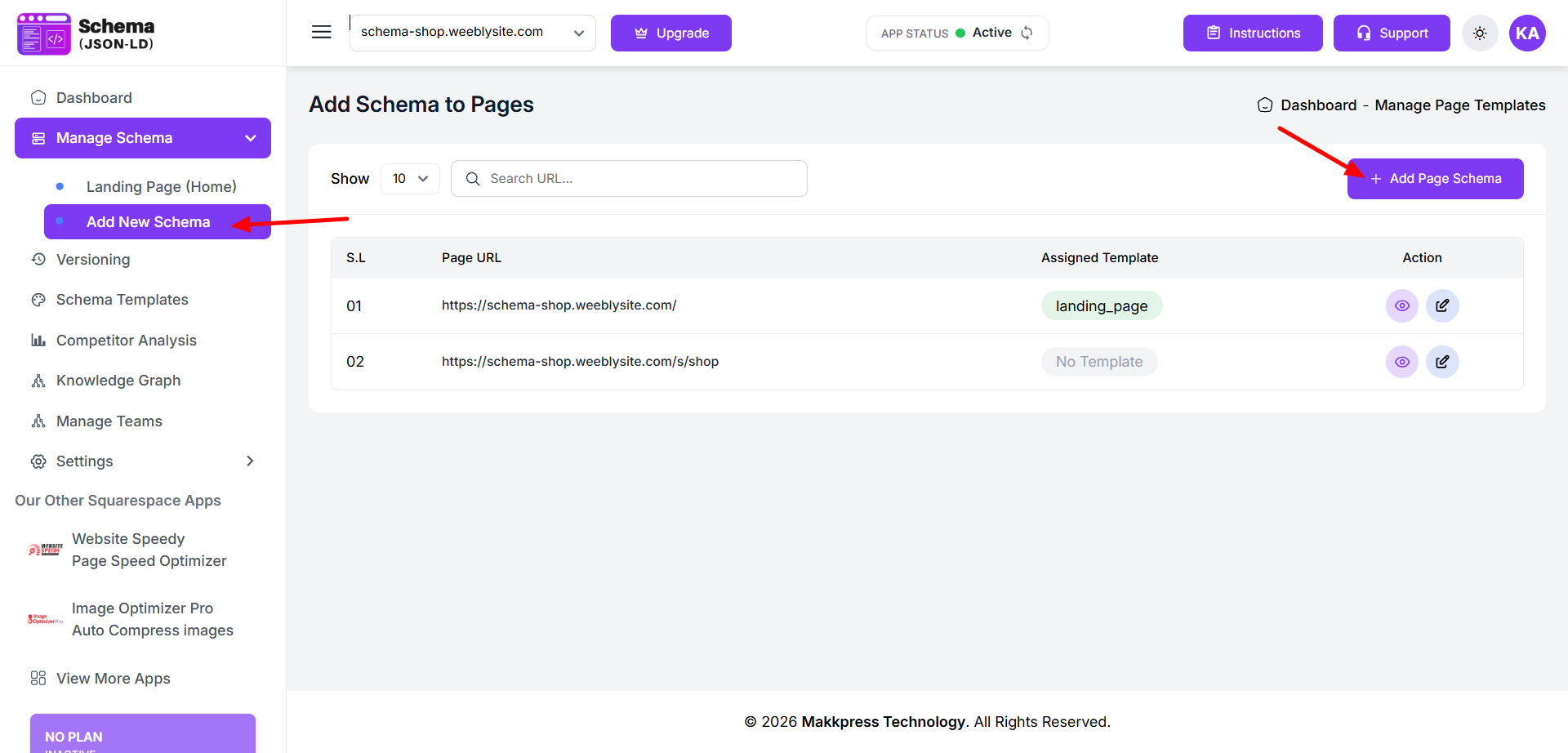
Task: View schema for the homepage URL row
Action: click(1401, 306)
